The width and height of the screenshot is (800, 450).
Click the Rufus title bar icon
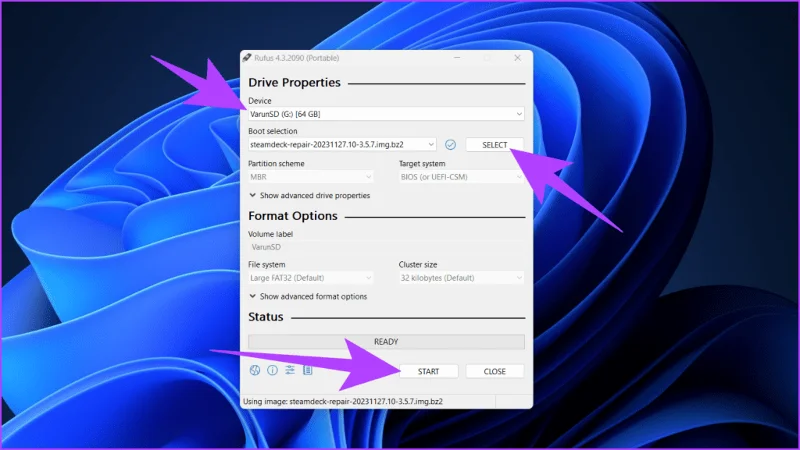[247, 58]
